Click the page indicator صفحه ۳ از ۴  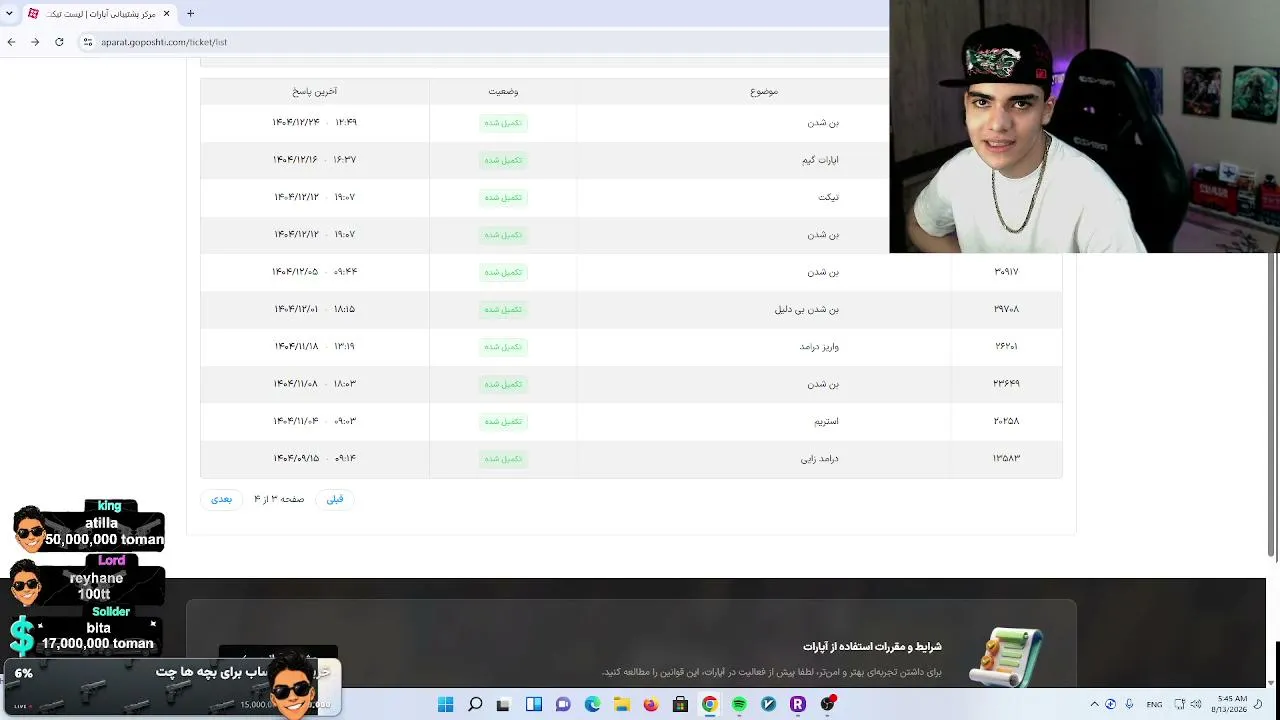click(x=279, y=499)
